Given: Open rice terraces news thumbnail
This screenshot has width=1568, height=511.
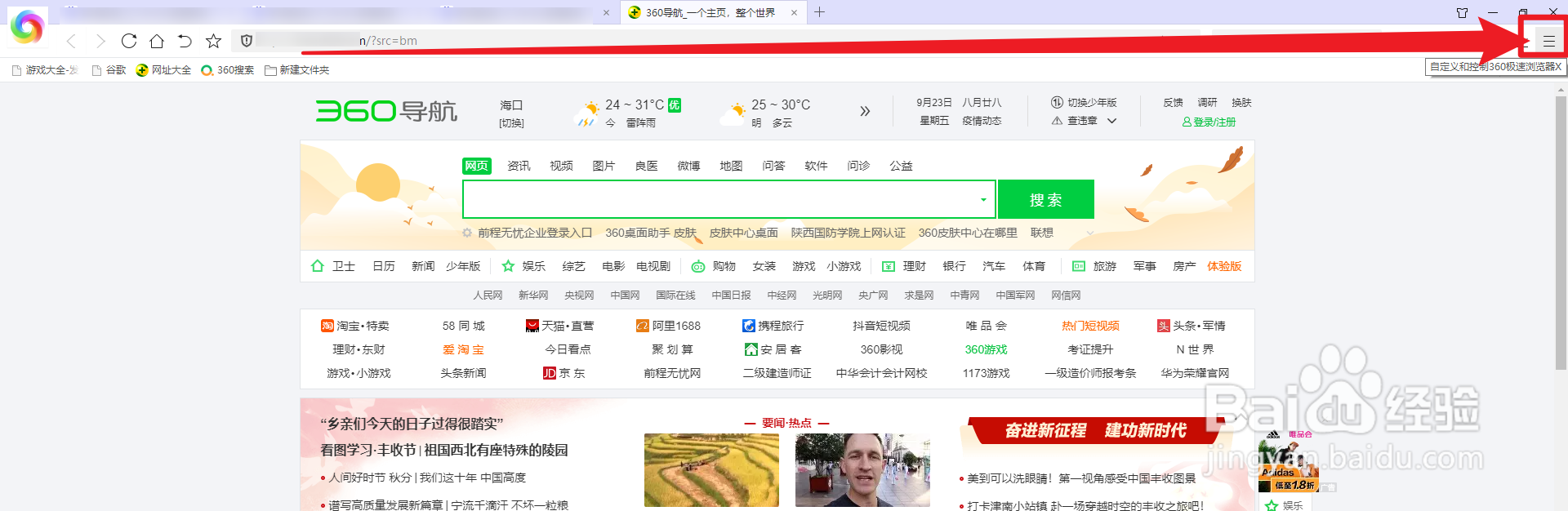Looking at the screenshot, I should (x=711, y=470).
